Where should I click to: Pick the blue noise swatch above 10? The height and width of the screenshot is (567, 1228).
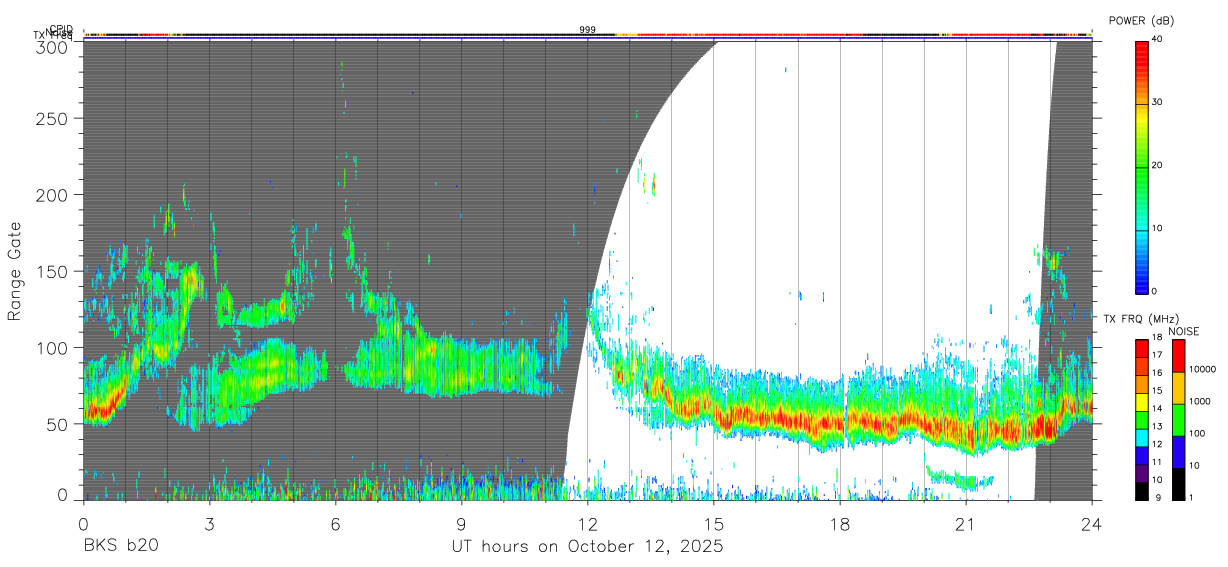point(1177,451)
